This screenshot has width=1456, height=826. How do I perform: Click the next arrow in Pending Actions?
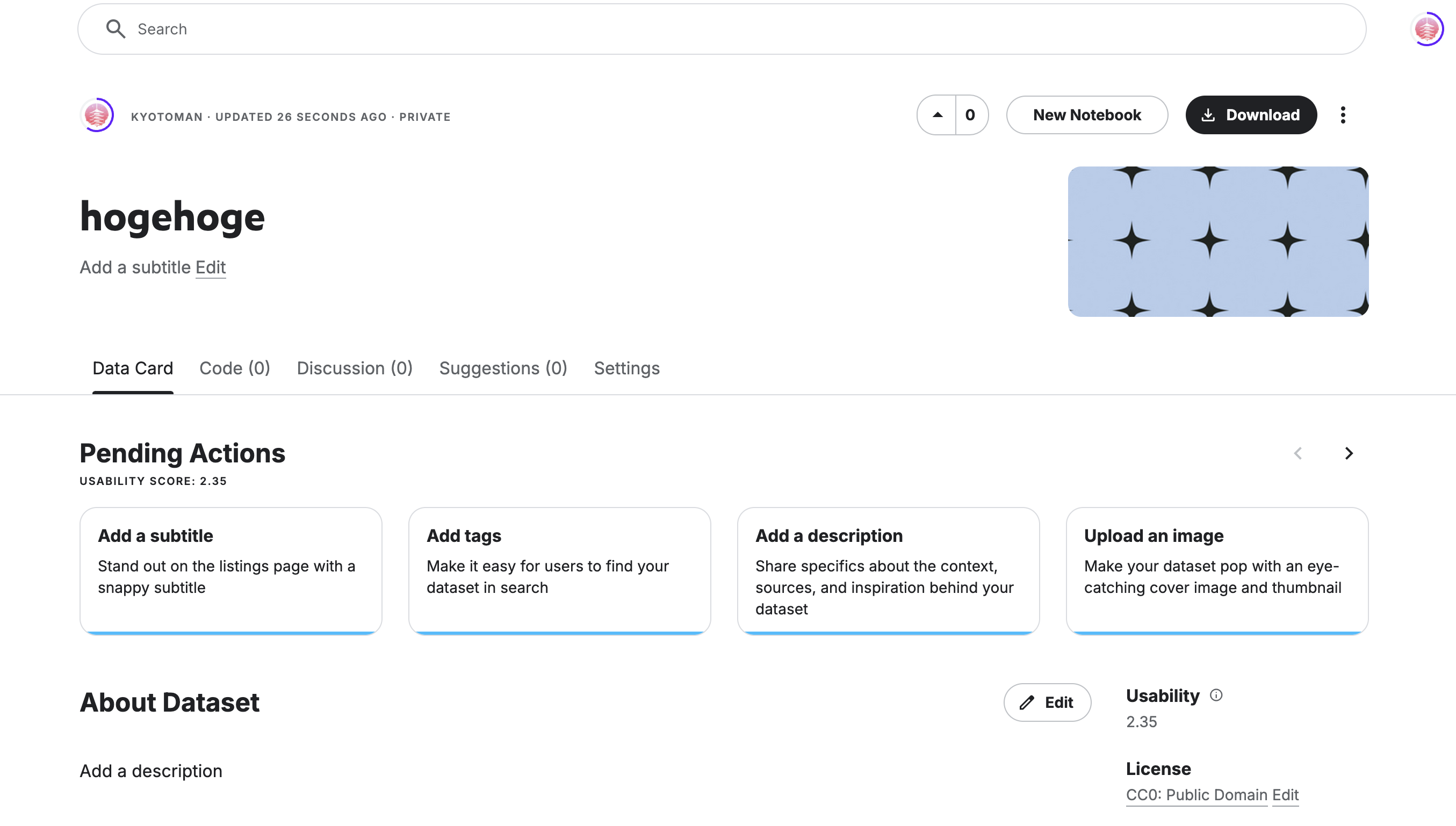1349,453
